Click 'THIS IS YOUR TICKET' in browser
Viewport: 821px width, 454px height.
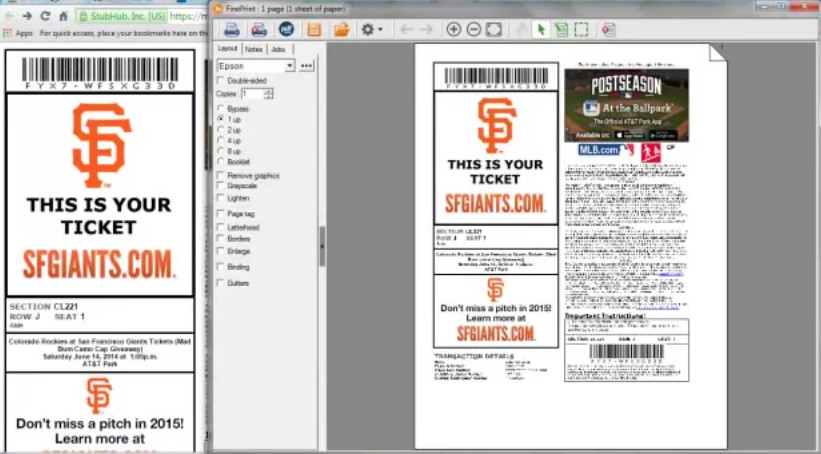pyautogui.click(x=98, y=216)
